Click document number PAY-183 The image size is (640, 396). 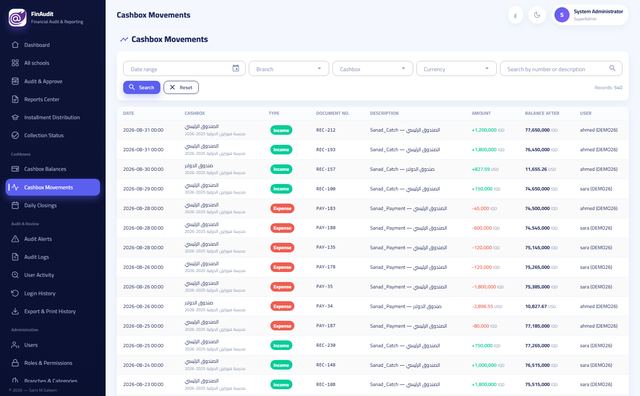[x=326, y=208]
